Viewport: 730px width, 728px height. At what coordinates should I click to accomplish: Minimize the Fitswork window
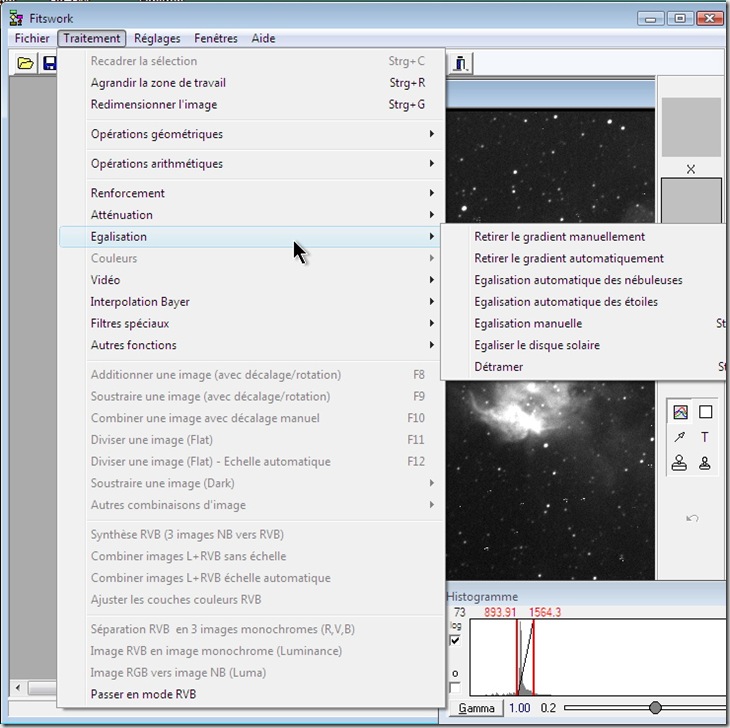click(651, 19)
